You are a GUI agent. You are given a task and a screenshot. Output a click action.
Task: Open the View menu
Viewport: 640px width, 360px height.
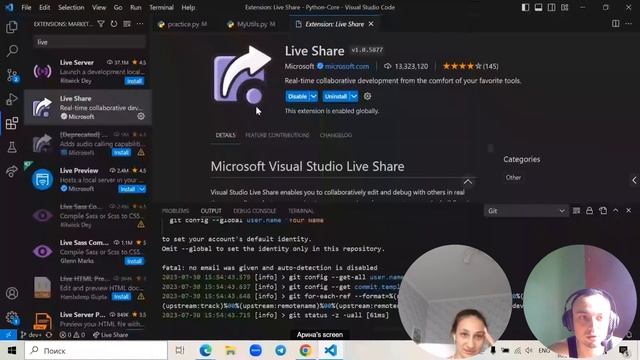[x=99, y=7]
